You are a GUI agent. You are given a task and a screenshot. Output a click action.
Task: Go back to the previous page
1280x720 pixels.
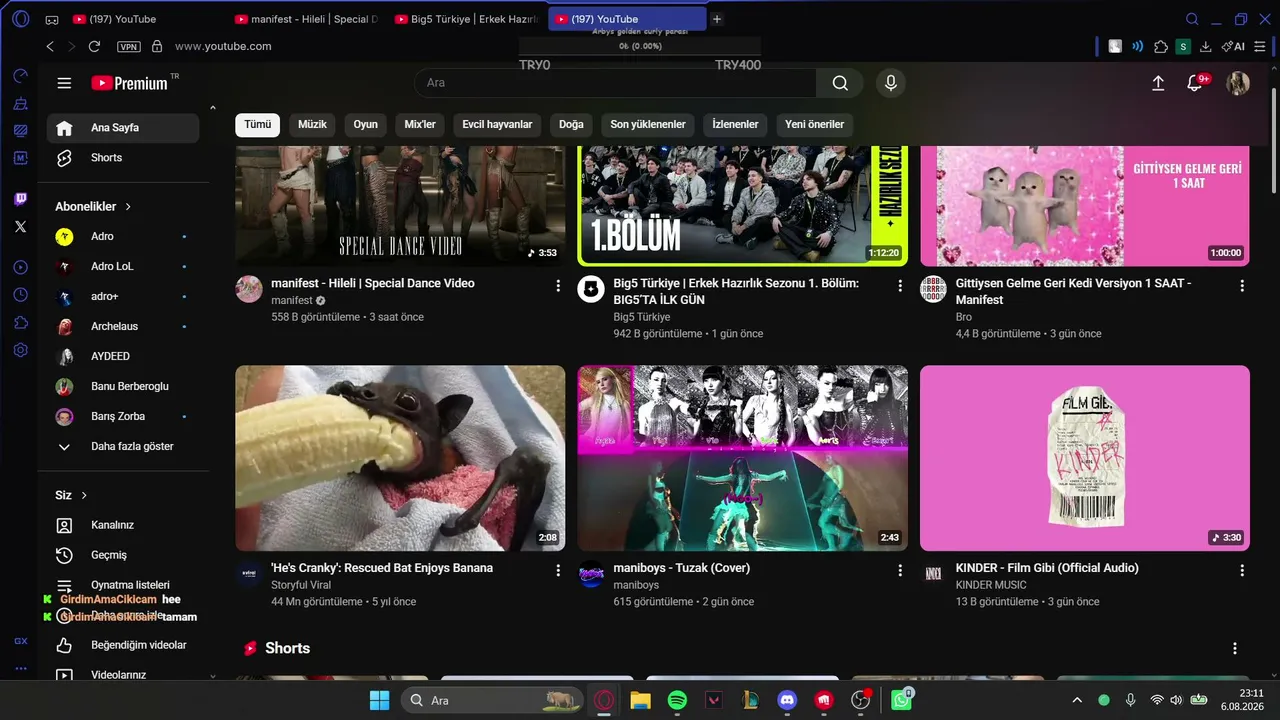click(50, 46)
